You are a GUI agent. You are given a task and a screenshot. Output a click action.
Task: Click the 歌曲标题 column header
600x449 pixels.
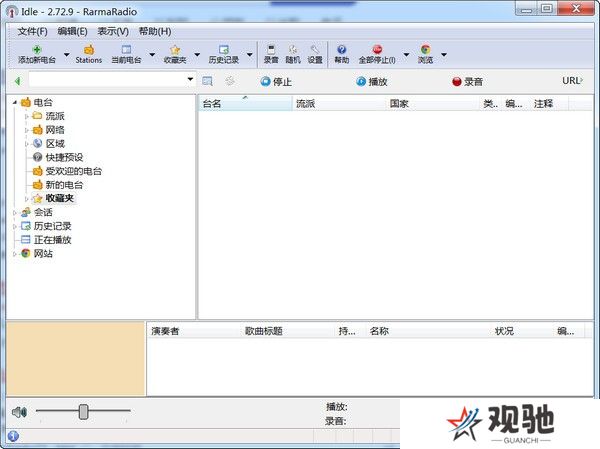point(288,331)
